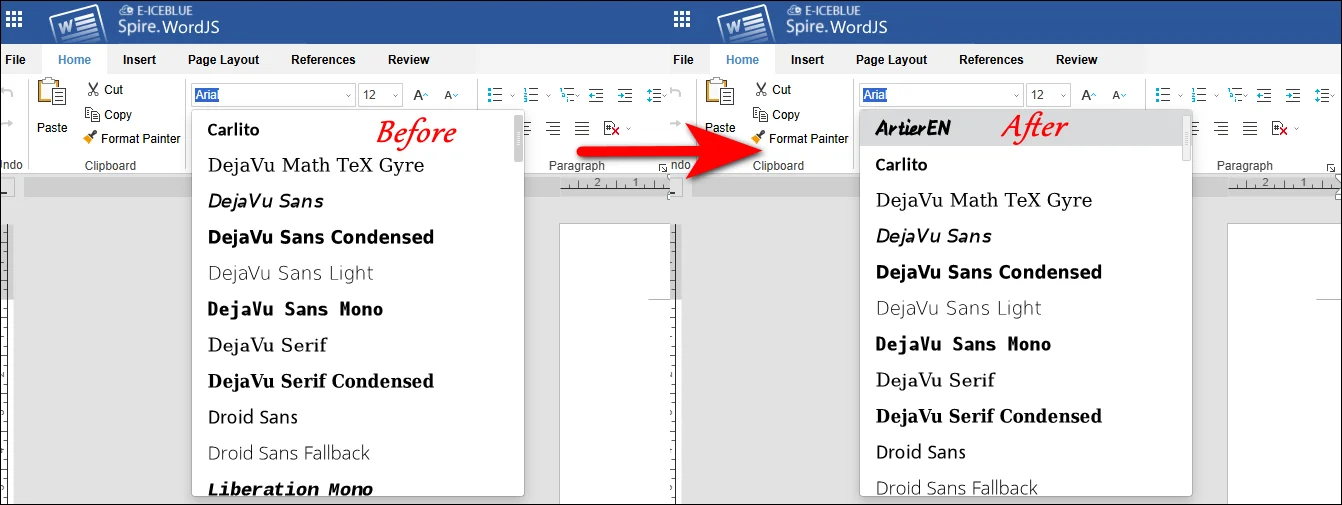The height and width of the screenshot is (505, 1342).
Task: Choose Droid Sans Fallback in the Before list
Action: (x=357, y=453)
